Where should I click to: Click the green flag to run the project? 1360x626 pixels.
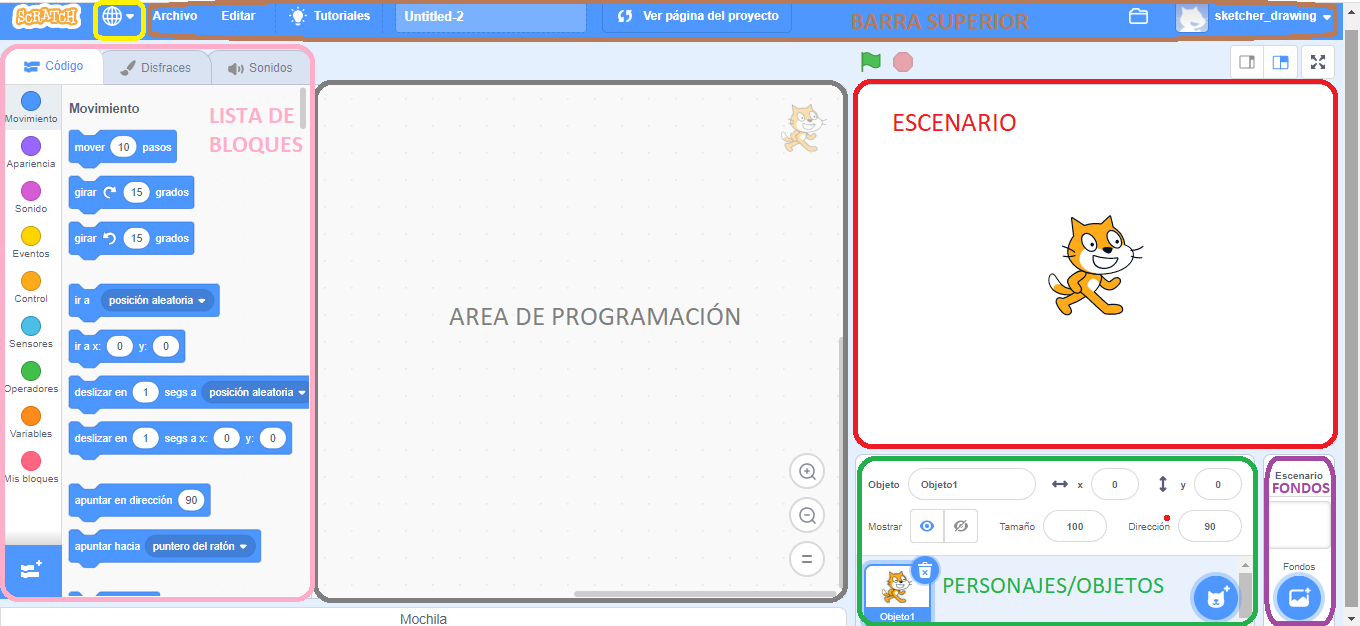tap(870, 61)
